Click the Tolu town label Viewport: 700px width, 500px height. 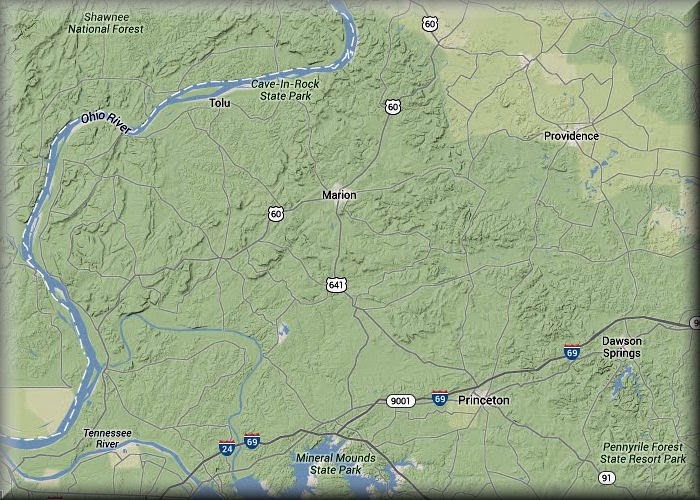point(220,103)
